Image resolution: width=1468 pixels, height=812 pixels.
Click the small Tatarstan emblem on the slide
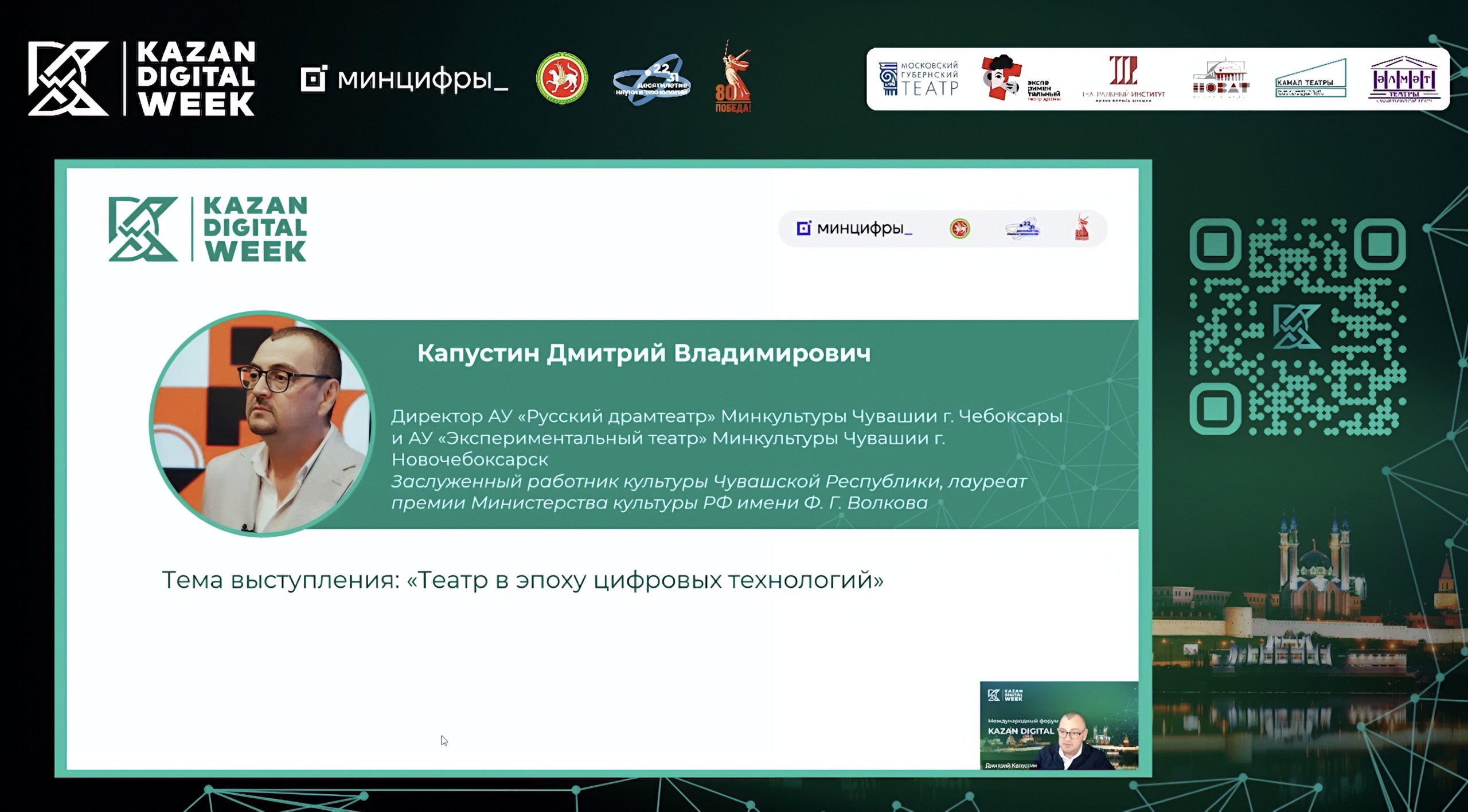coord(960,229)
